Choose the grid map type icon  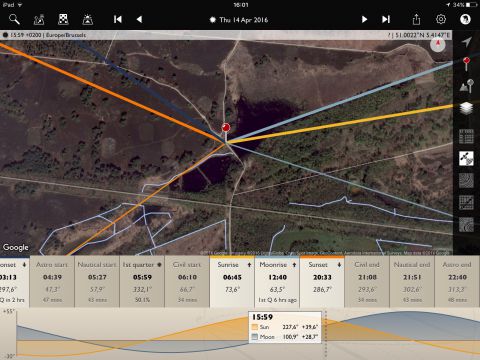[x=466, y=136]
